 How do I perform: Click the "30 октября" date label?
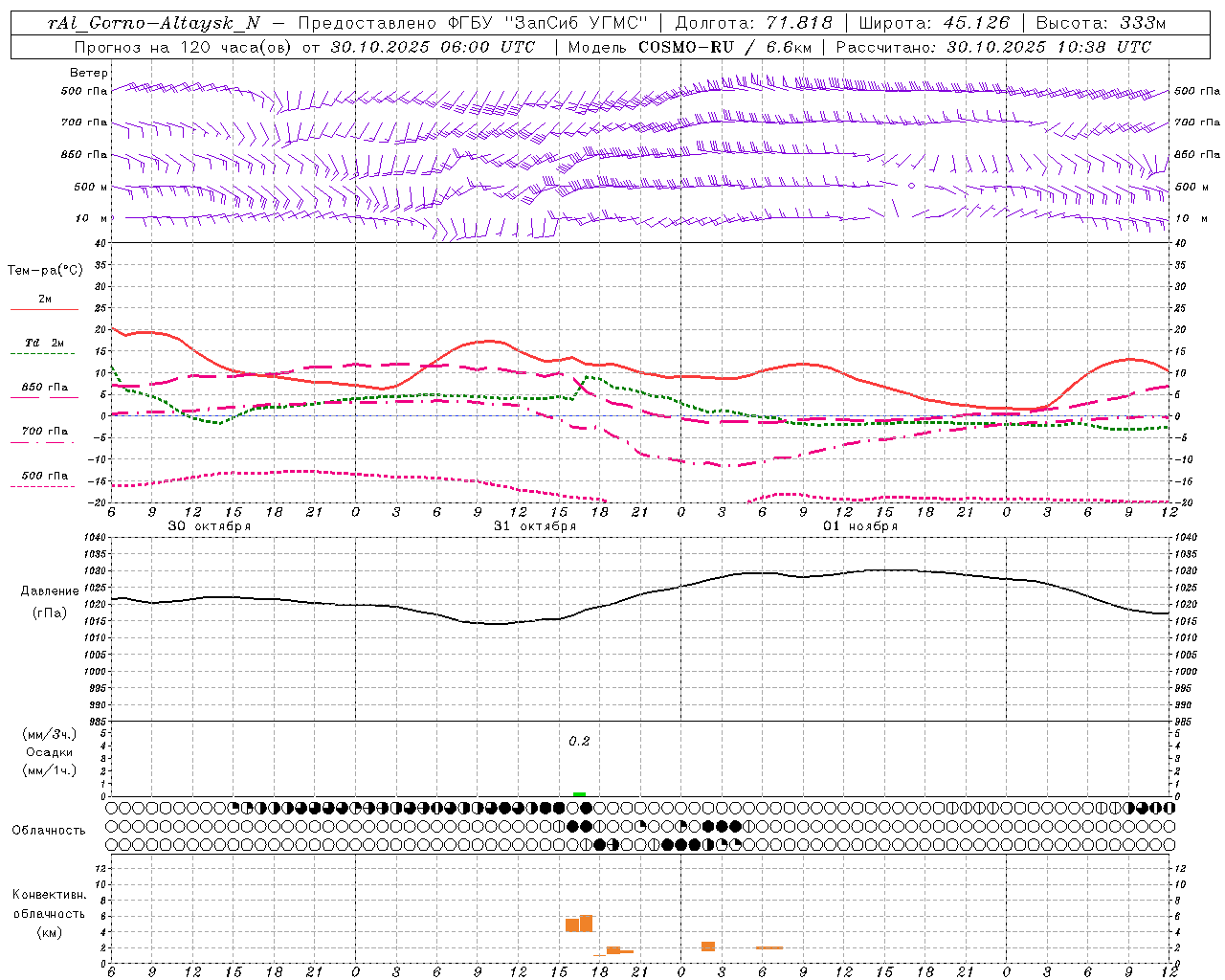pyautogui.click(x=210, y=526)
